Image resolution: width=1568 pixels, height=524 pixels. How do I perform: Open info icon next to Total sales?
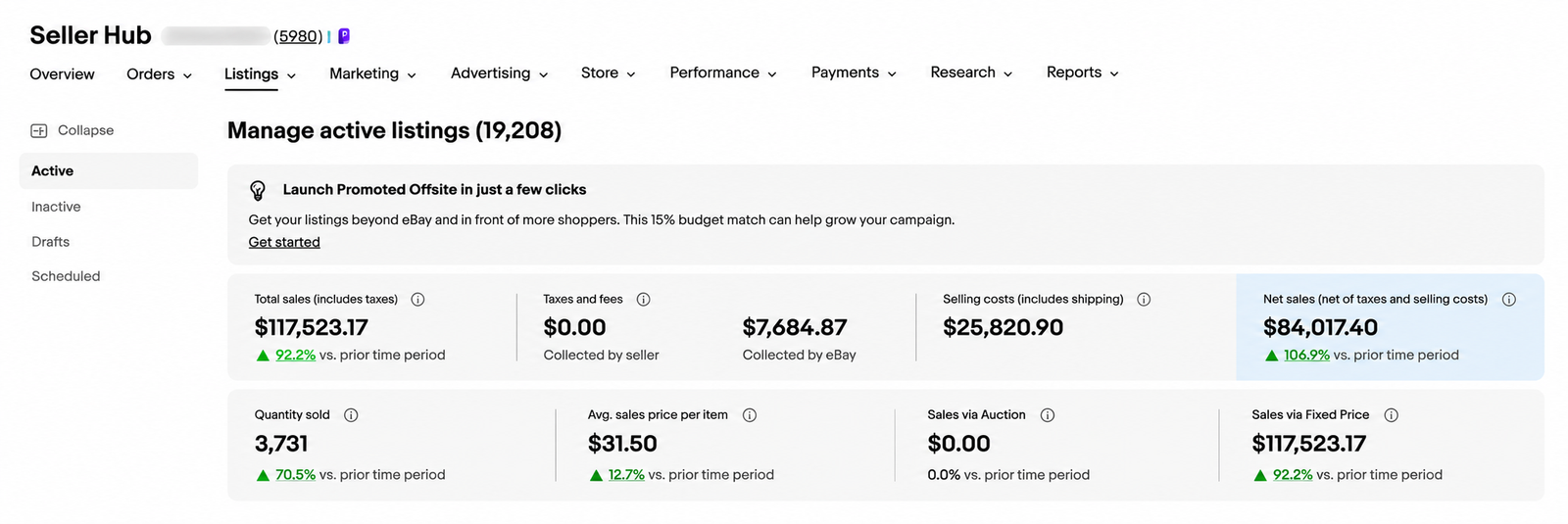pyautogui.click(x=417, y=300)
